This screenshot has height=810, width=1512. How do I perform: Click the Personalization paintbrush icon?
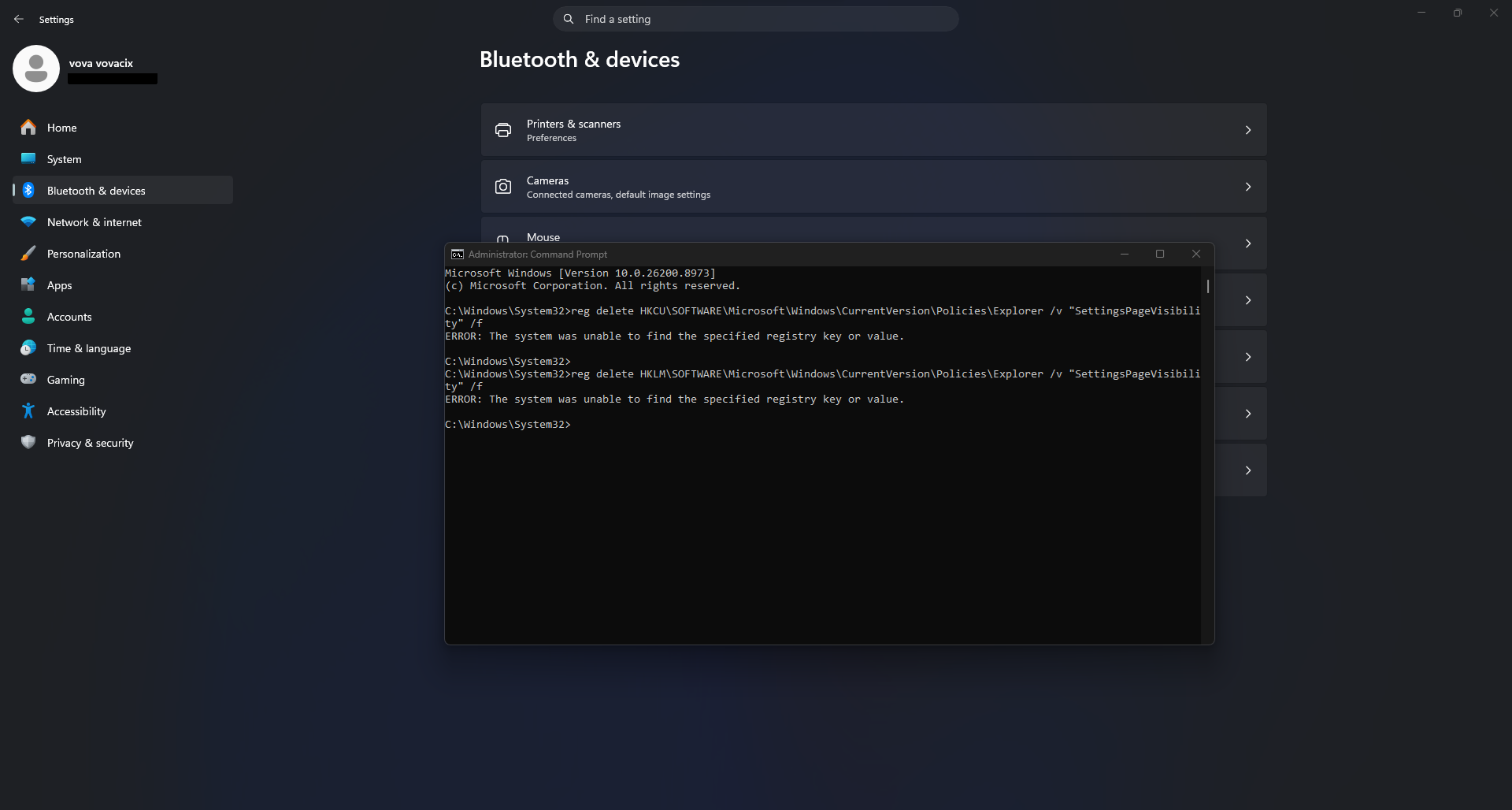coord(28,253)
